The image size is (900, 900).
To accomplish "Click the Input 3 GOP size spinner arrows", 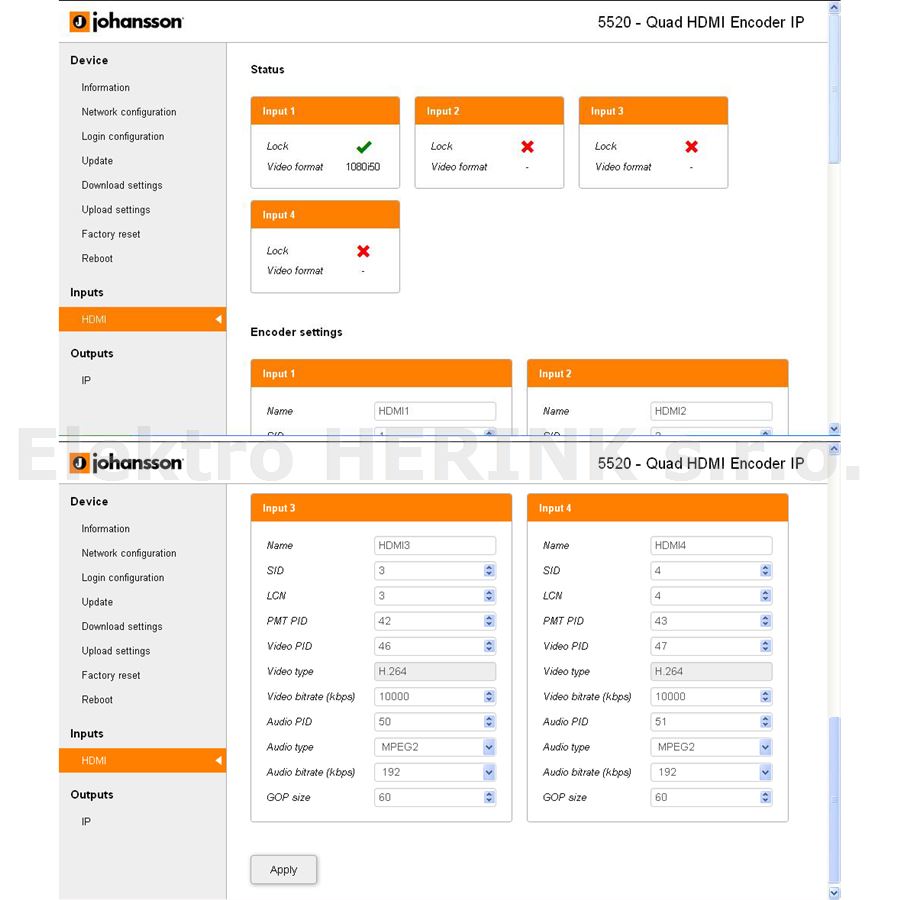I will [489, 797].
